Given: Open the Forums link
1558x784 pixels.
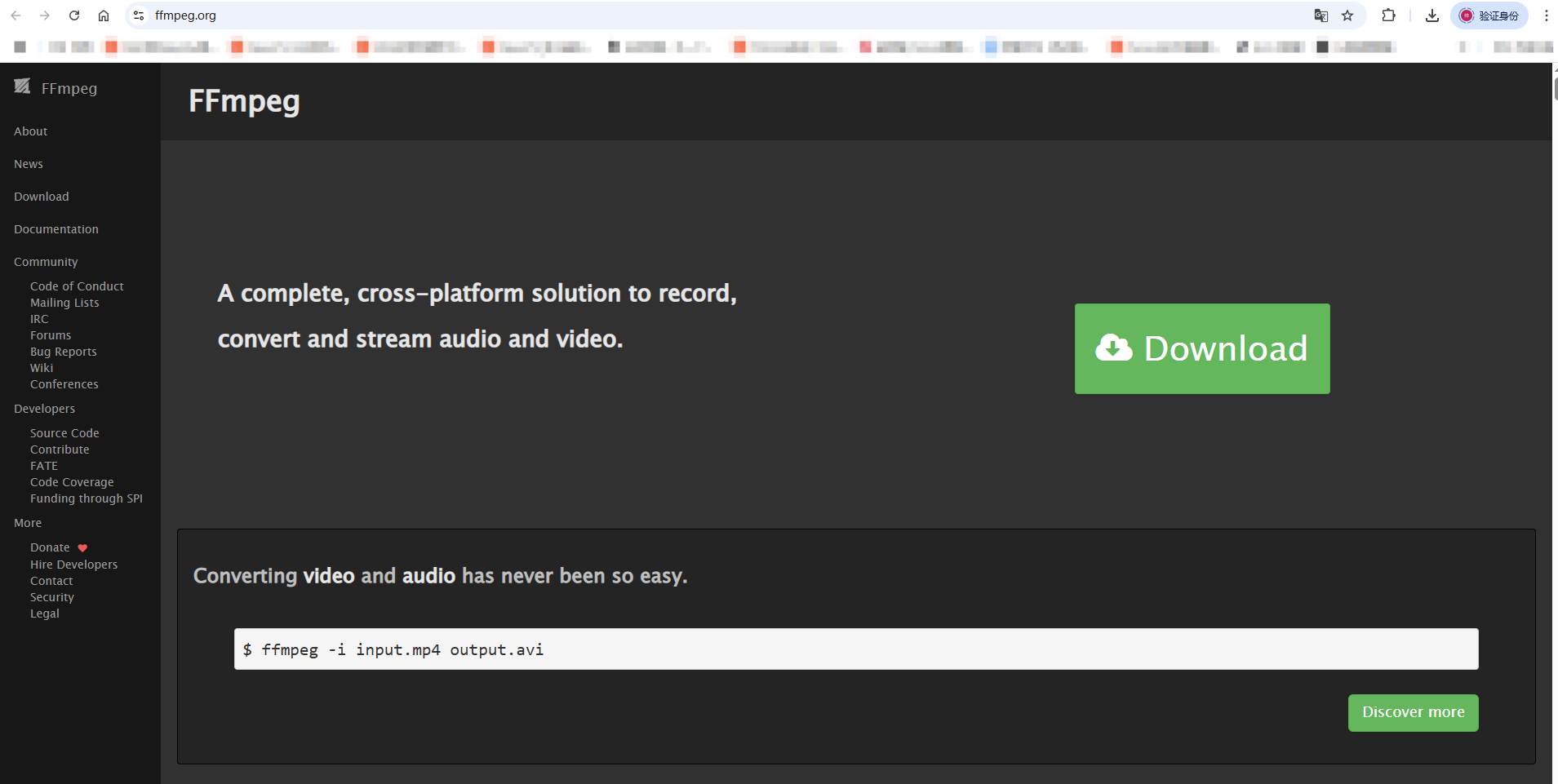Looking at the screenshot, I should point(51,335).
